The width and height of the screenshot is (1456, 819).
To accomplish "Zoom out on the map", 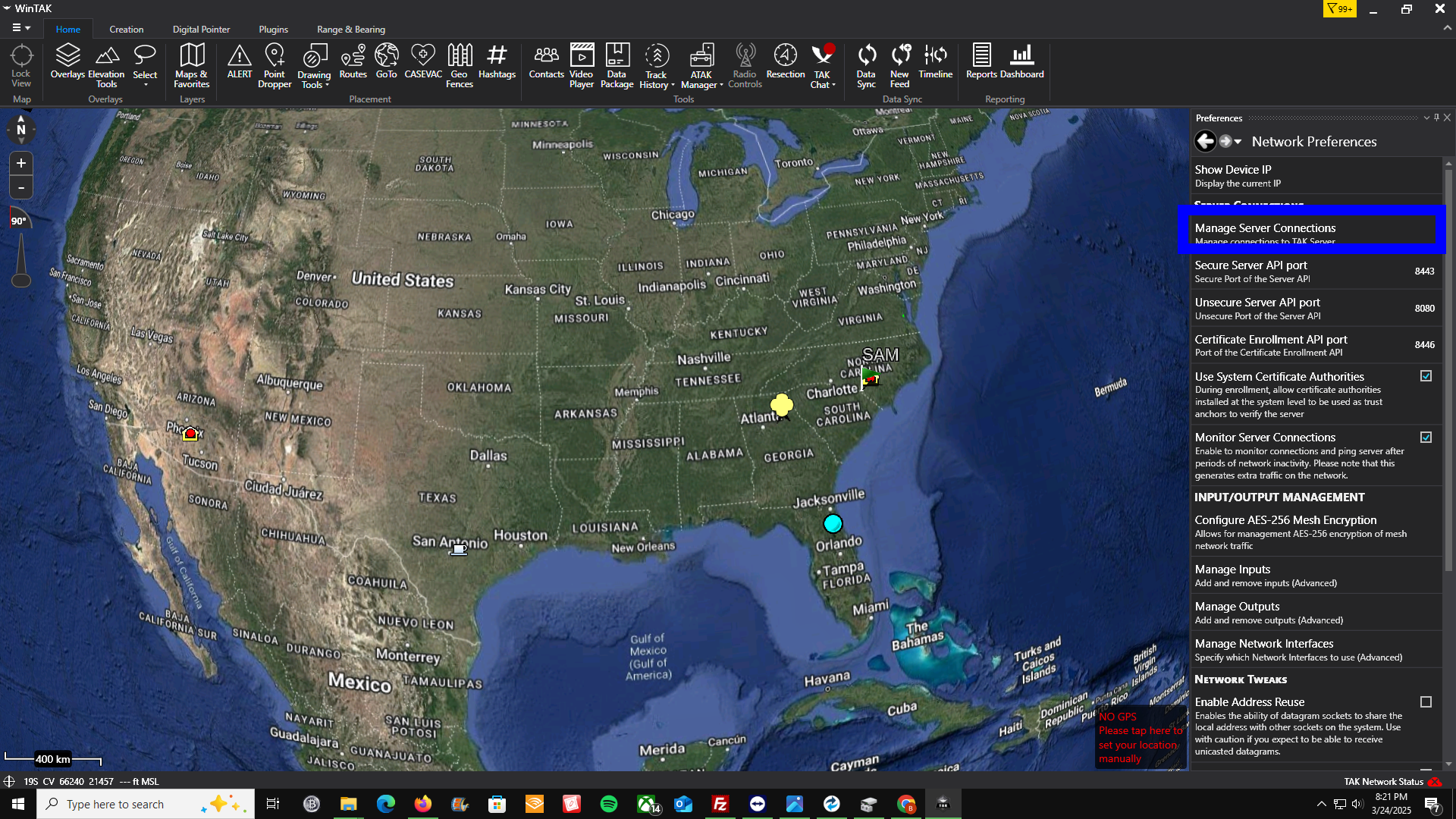I will tap(21, 187).
